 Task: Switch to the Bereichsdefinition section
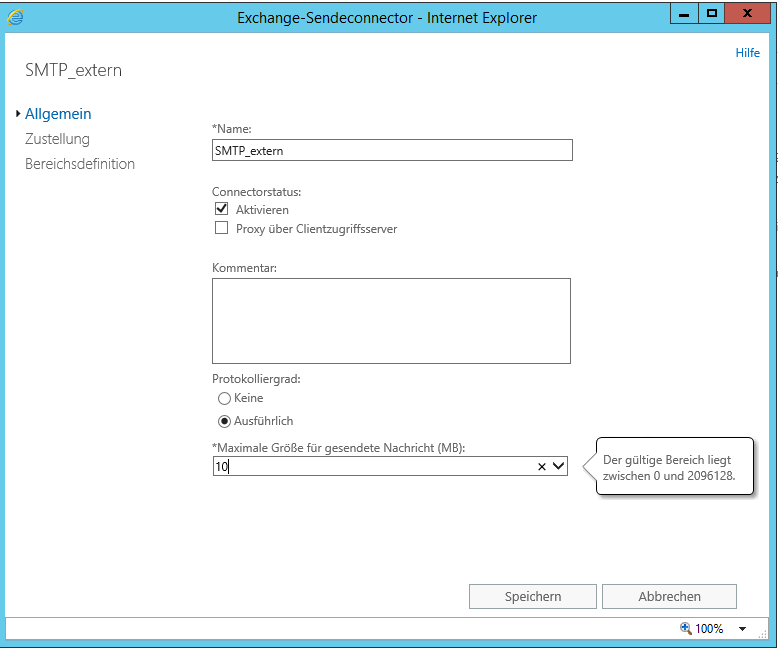pos(80,164)
